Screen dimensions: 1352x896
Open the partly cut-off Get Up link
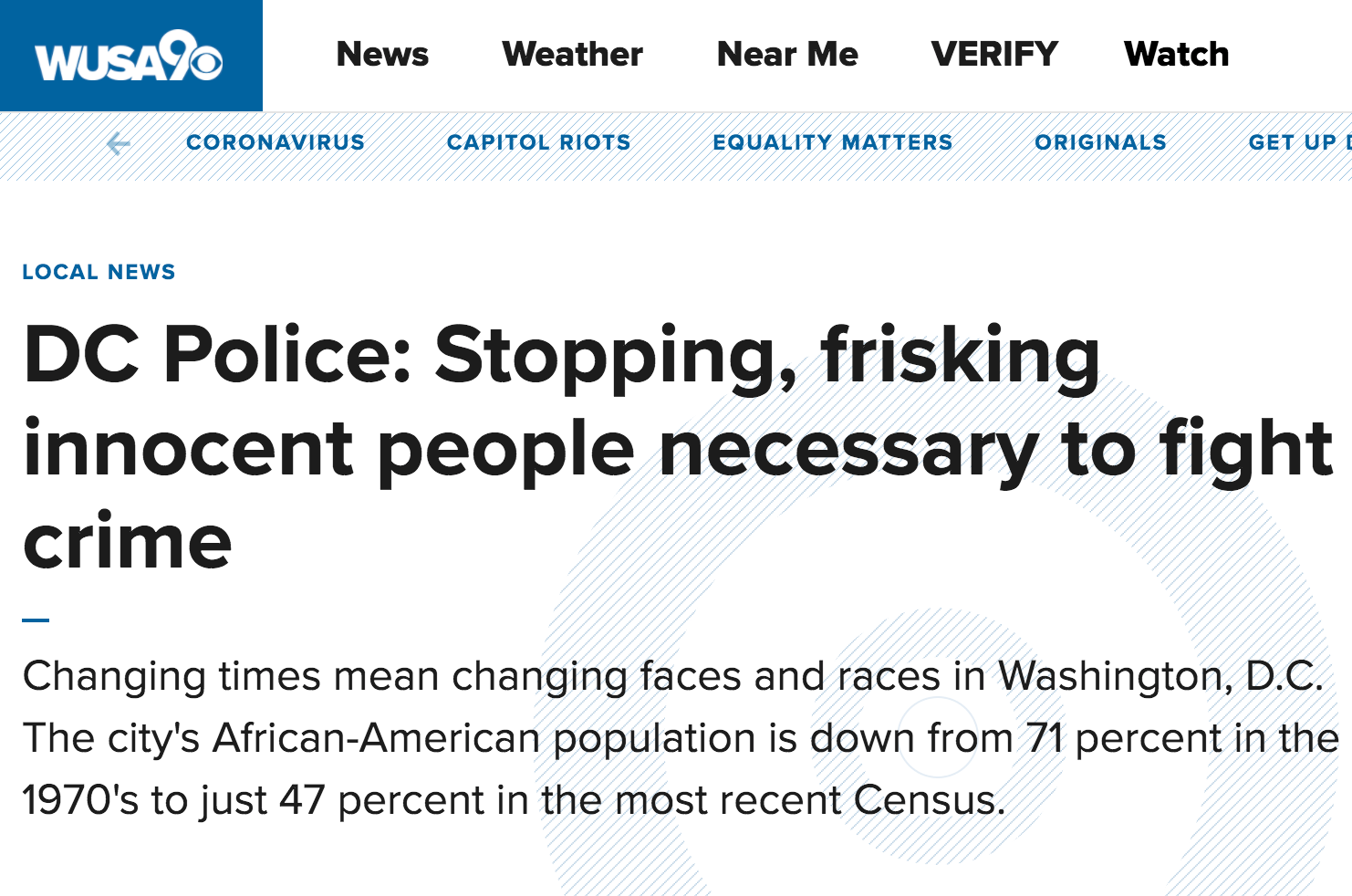[1300, 142]
